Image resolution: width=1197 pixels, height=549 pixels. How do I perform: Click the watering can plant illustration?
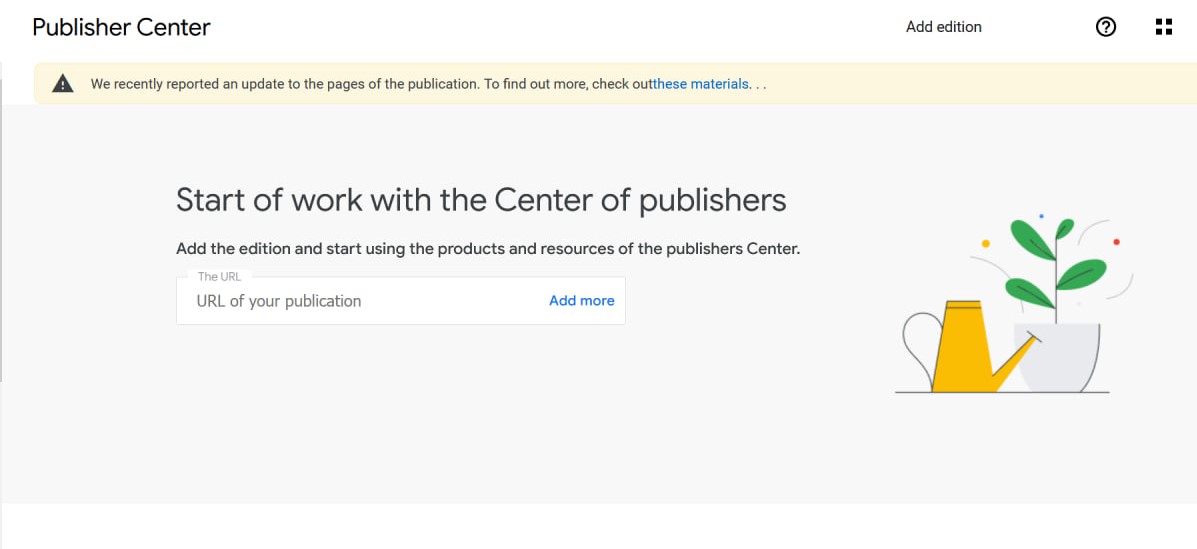pos(1013,305)
